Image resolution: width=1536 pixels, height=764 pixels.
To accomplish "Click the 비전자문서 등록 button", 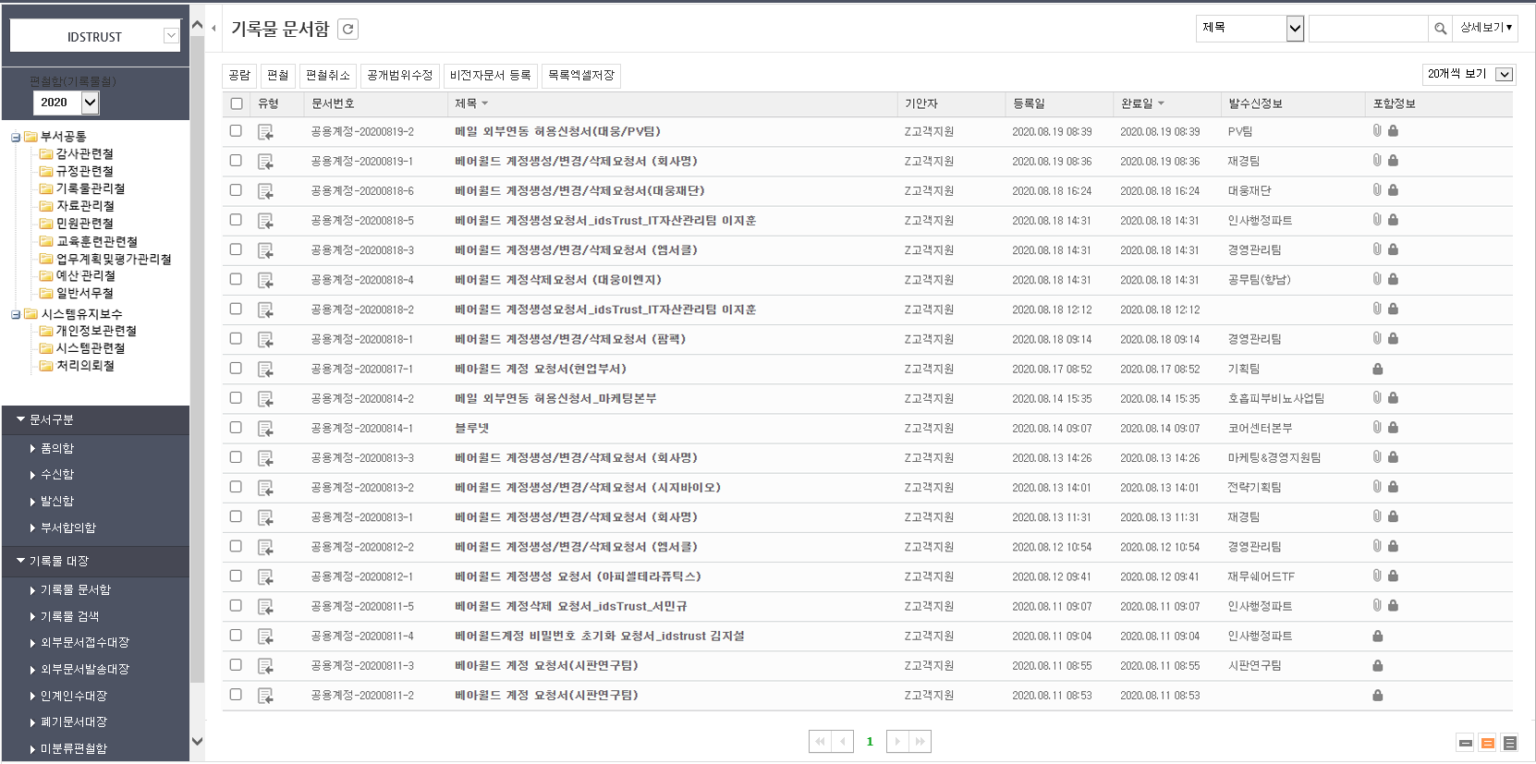I will [x=490, y=75].
